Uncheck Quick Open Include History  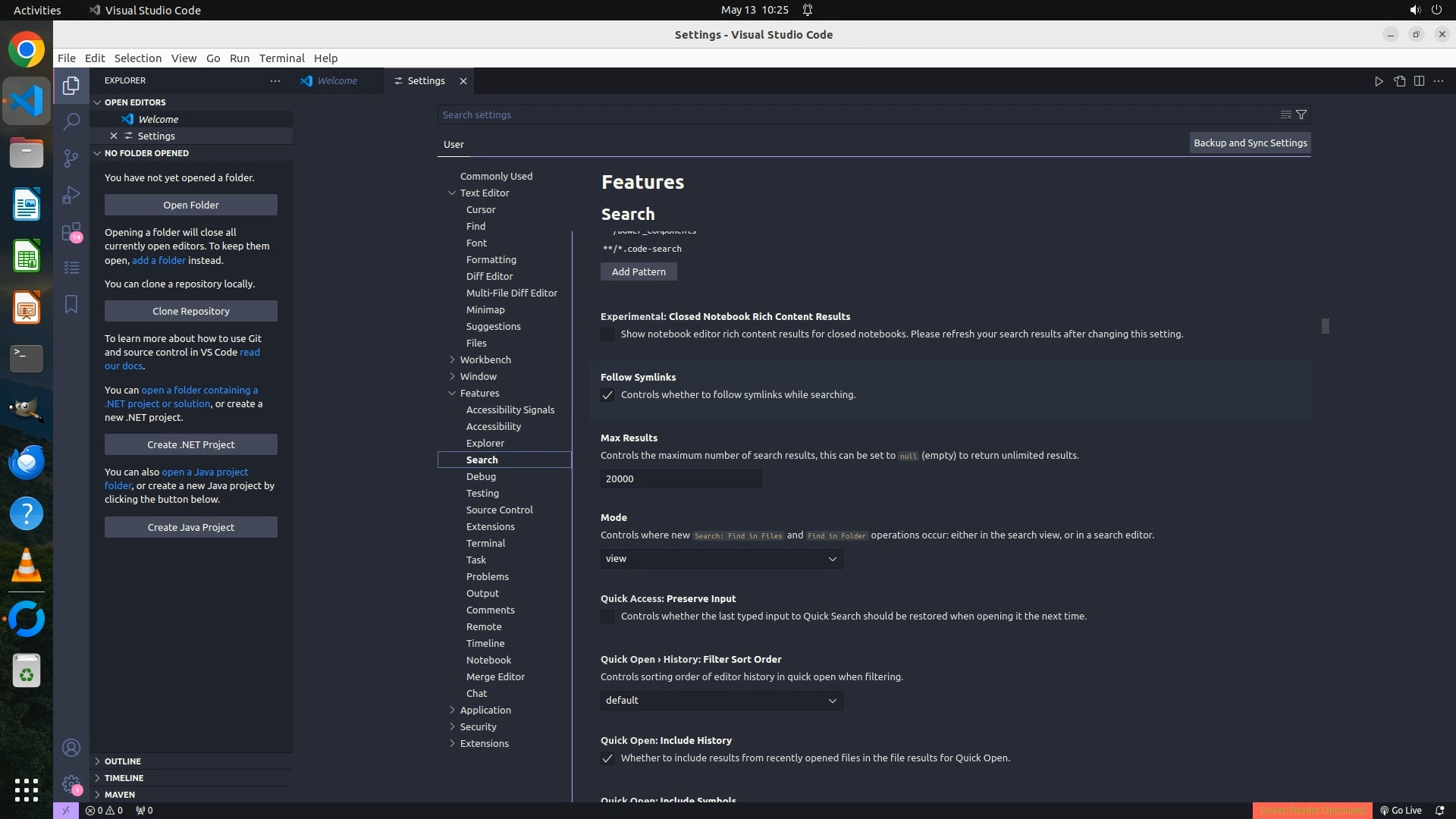tap(607, 758)
